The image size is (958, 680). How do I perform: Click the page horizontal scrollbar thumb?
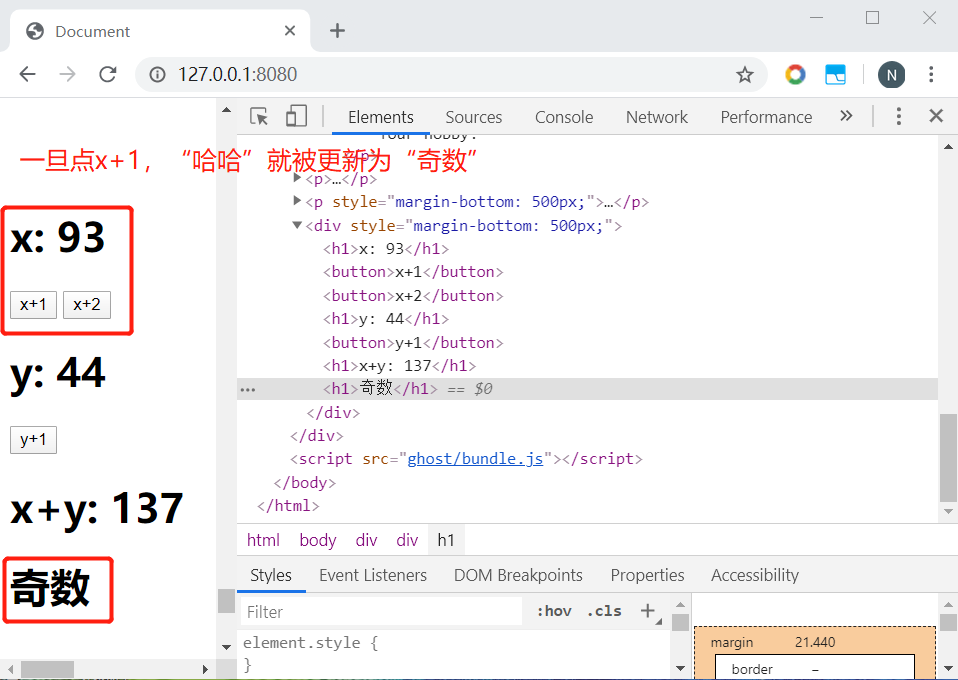pos(48,668)
